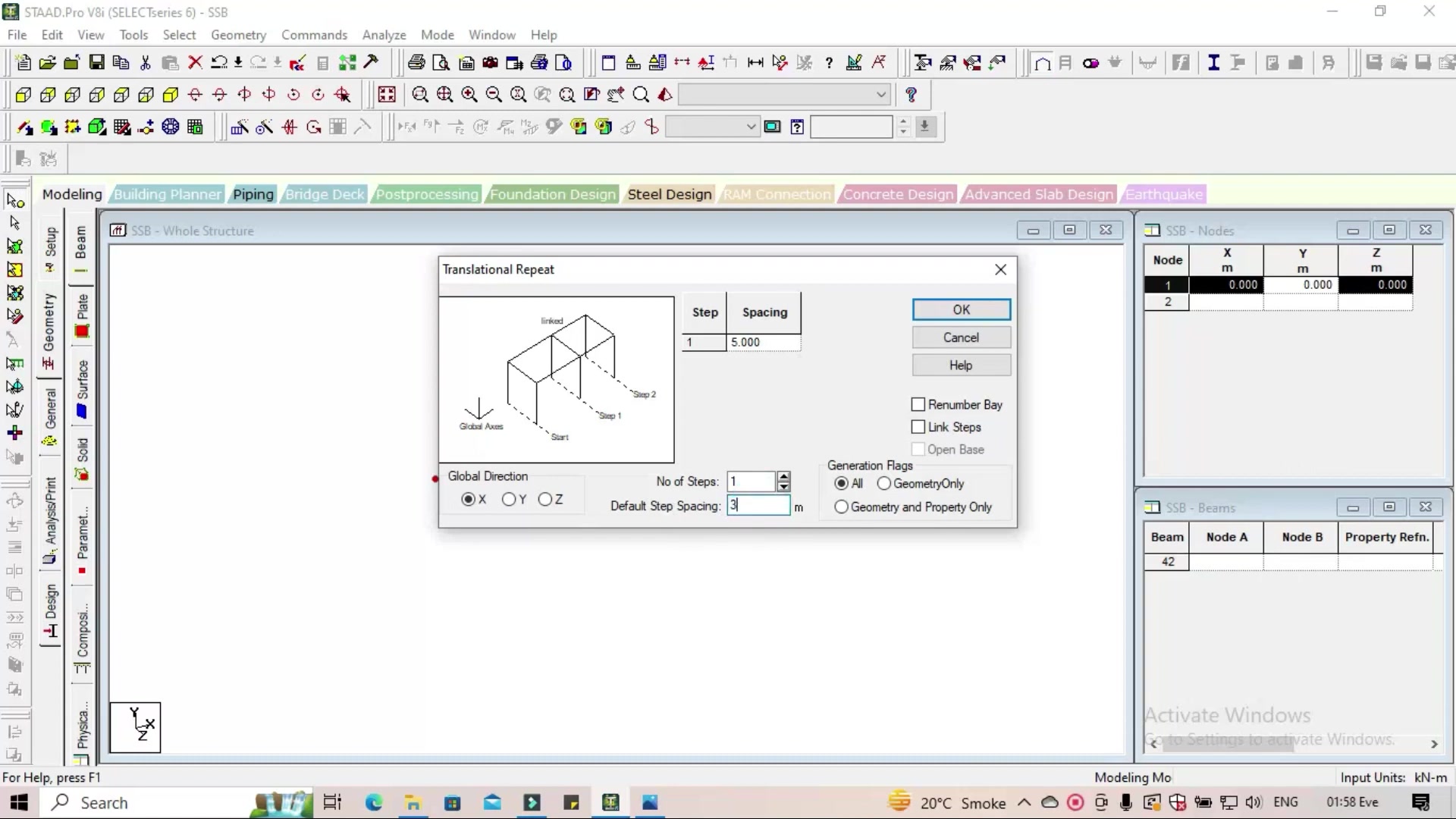Click the Isometric View icon
Screen dimensions: 1456x819
[171, 95]
